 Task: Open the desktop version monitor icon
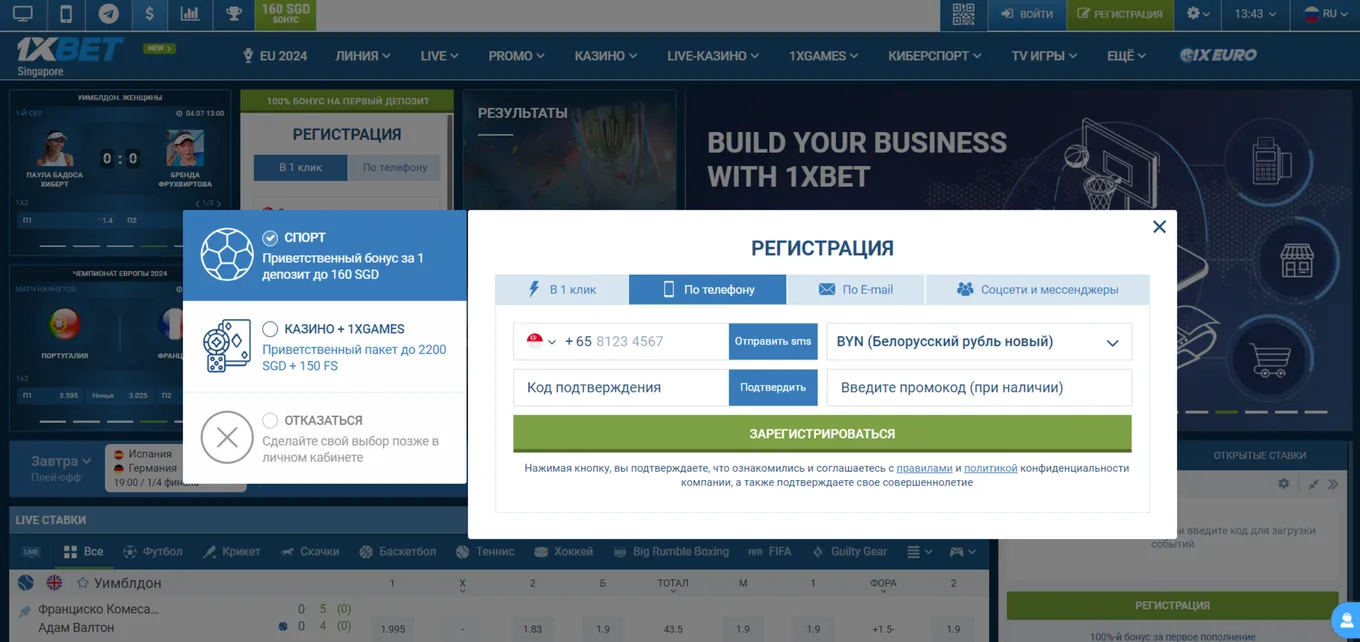(22, 14)
